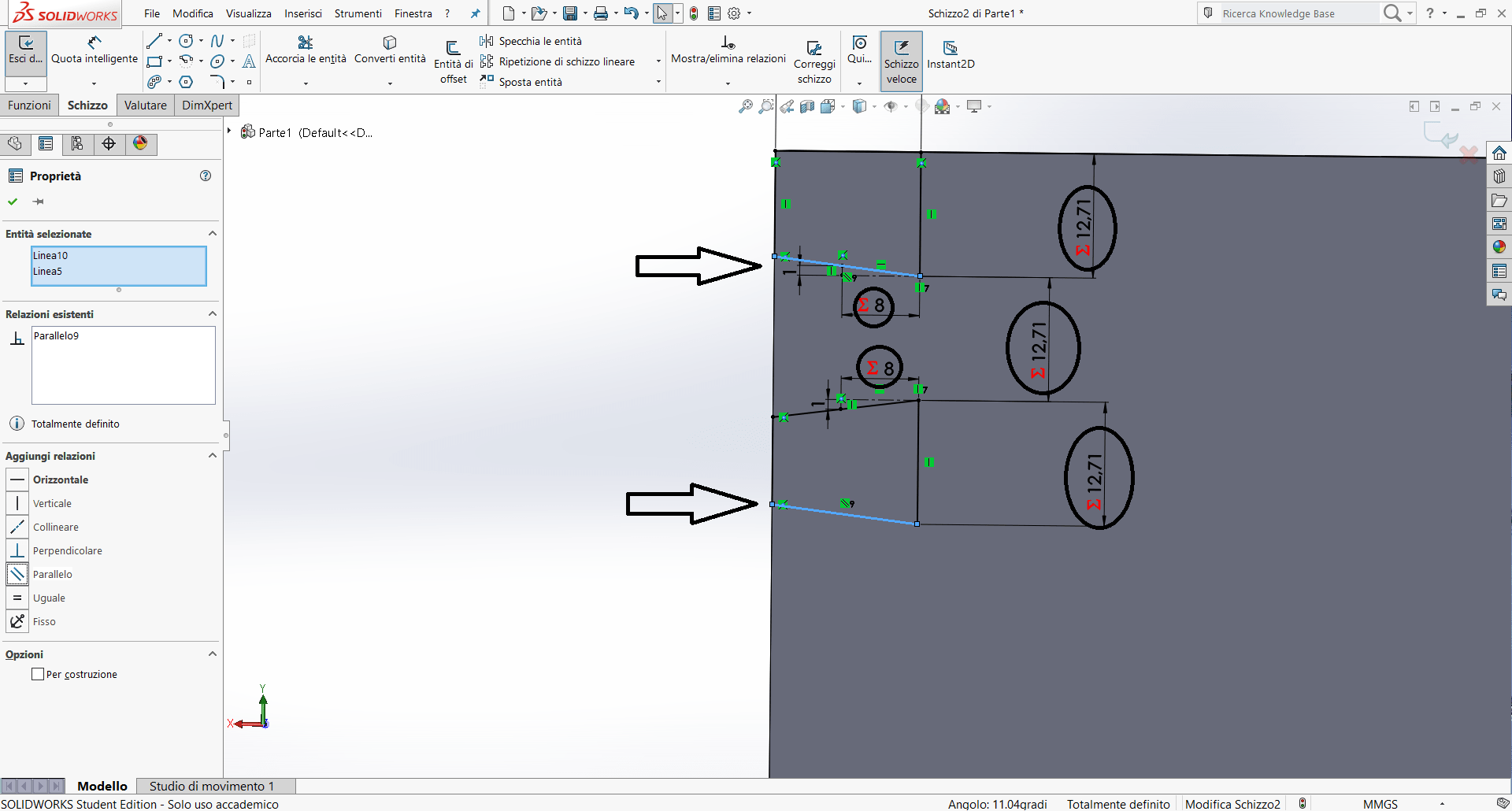Screen dimensions: 1512x811
Task: Open MMGS unit system in status bar
Action: (1380, 804)
